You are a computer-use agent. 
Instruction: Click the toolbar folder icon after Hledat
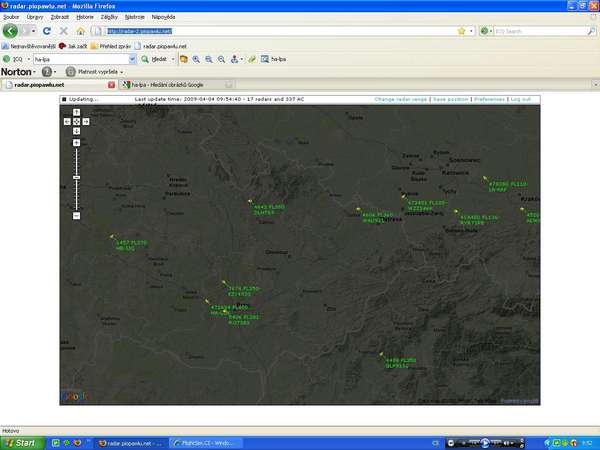(184, 59)
